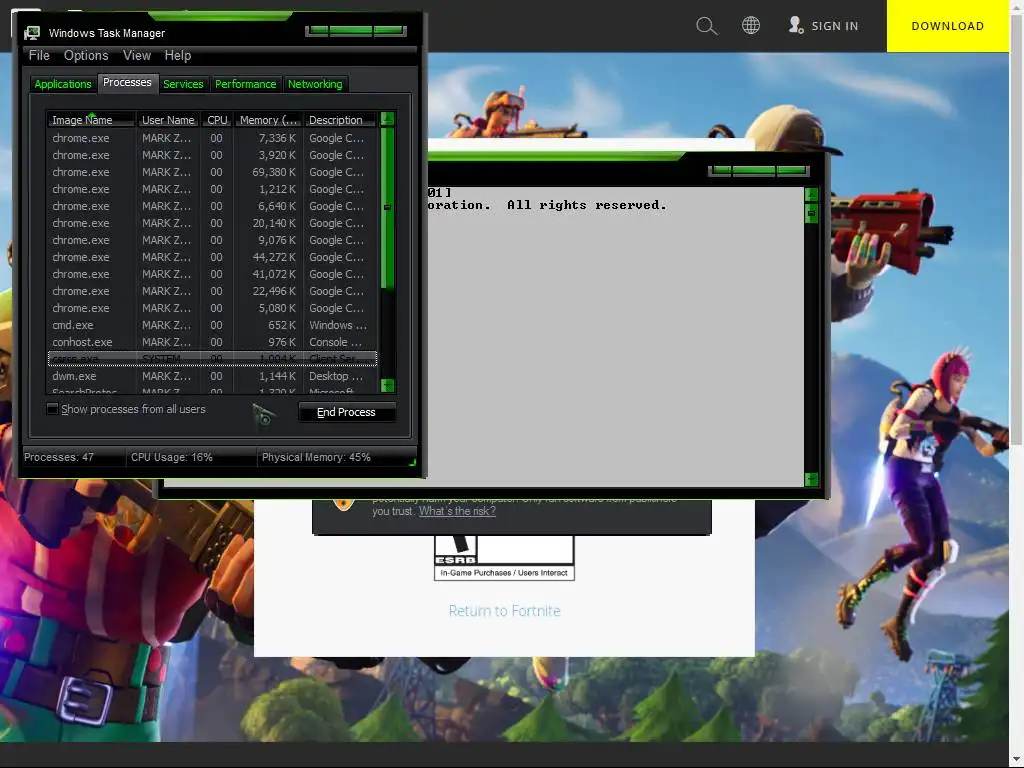
Task: Select chrome.exe row using 1,212 K
Action: click(x=212, y=189)
